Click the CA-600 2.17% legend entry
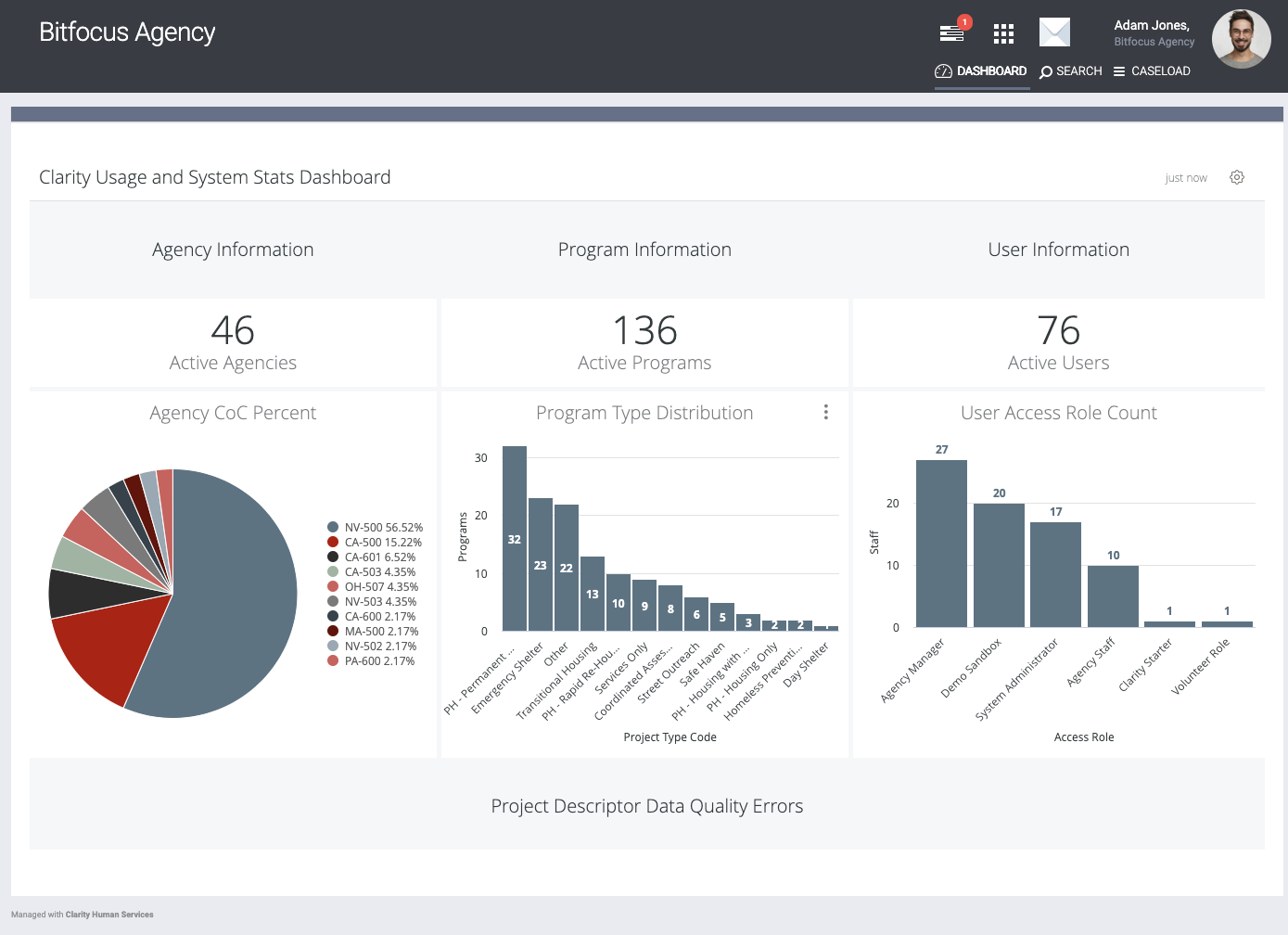 click(371, 616)
